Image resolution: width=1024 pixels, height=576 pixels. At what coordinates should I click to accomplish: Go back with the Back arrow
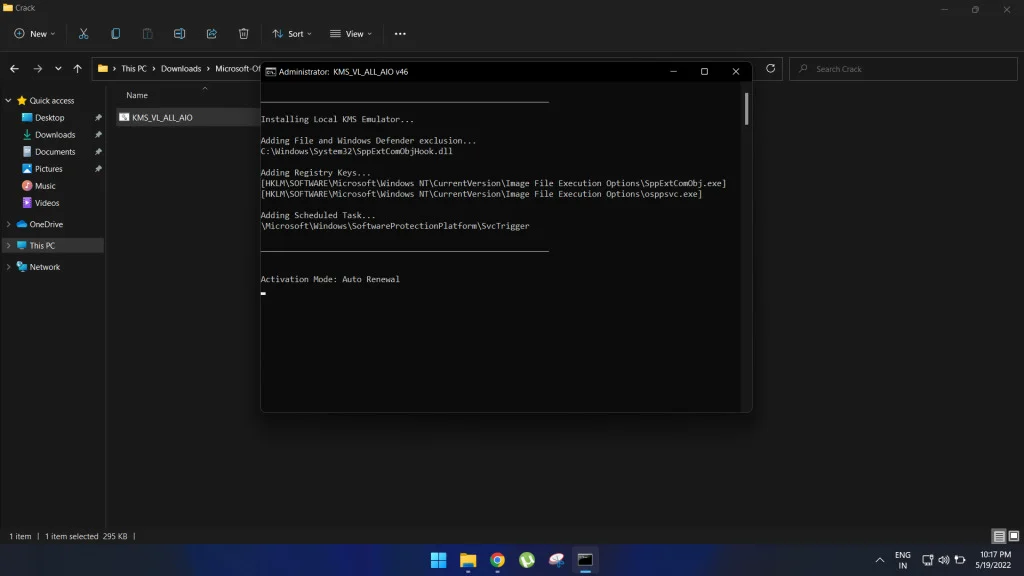coord(14,69)
